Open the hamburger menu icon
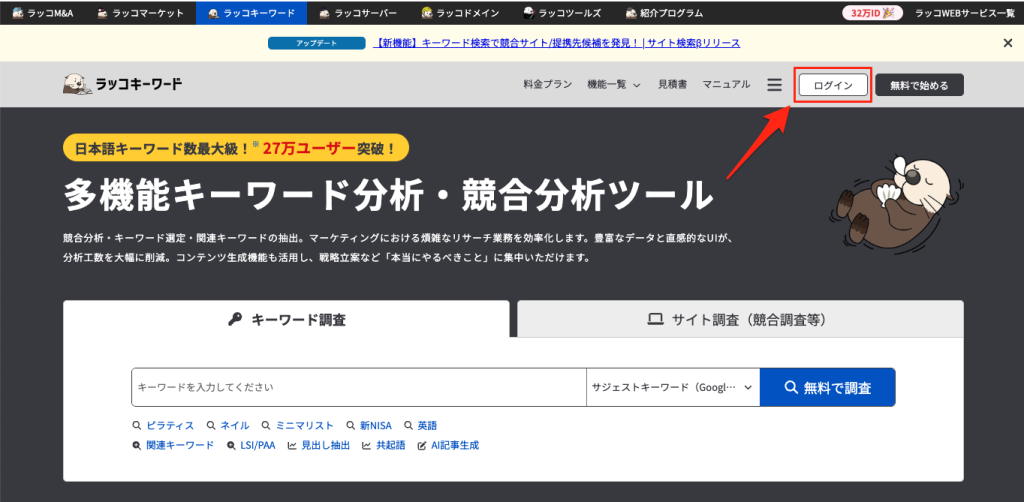 tap(774, 85)
